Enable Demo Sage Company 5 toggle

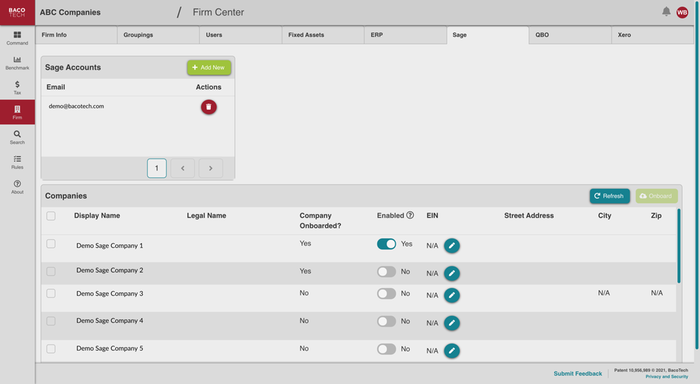tap(386, 349)
